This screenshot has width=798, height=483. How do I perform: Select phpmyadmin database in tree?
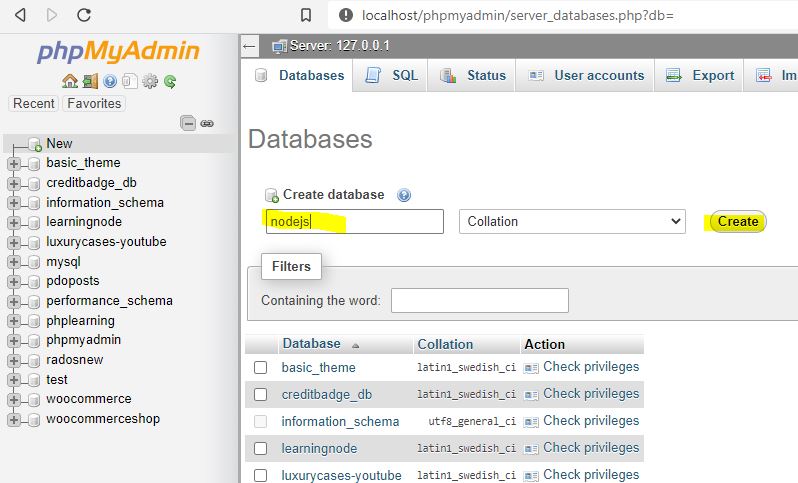pos(83,340)
